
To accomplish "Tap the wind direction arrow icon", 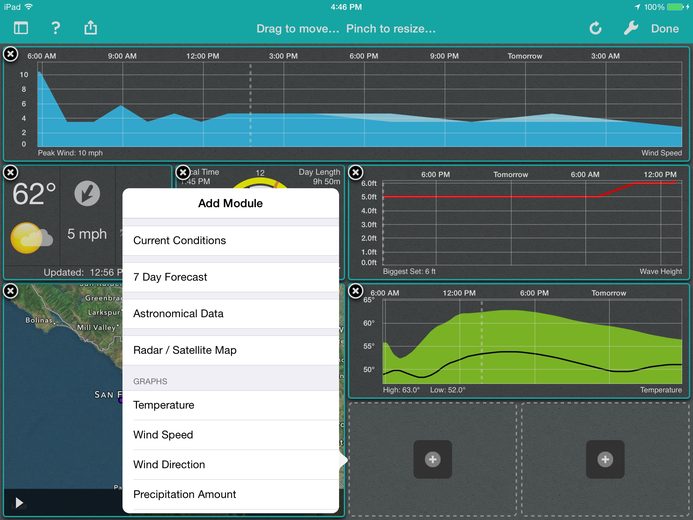I will tap(87, 194).
